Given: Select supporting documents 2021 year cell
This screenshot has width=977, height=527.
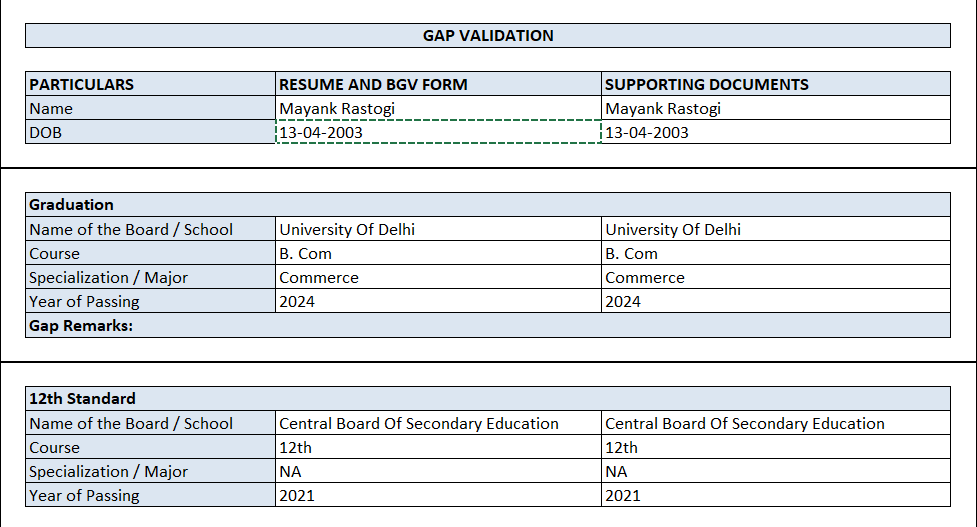Looking at the screenshot, I should click(776, 495).
